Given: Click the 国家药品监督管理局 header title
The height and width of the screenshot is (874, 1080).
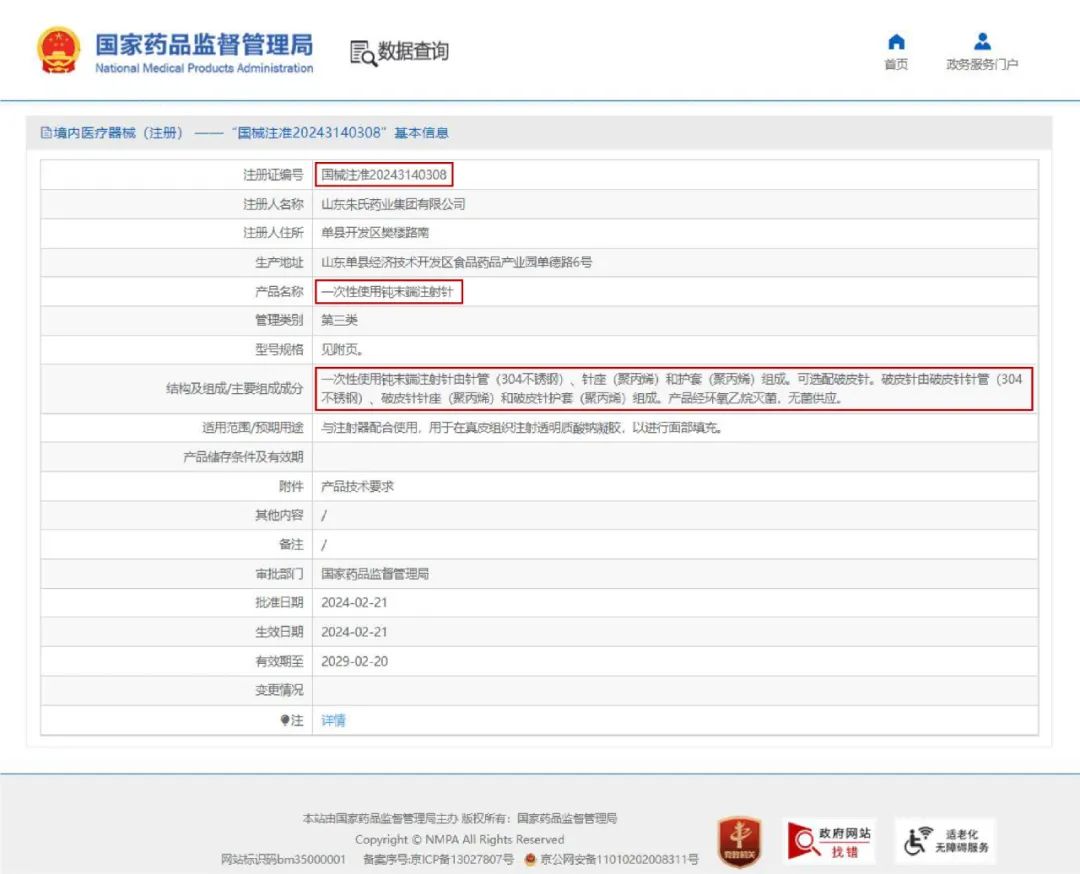Looking at the screenshot, I should [204, 45].
